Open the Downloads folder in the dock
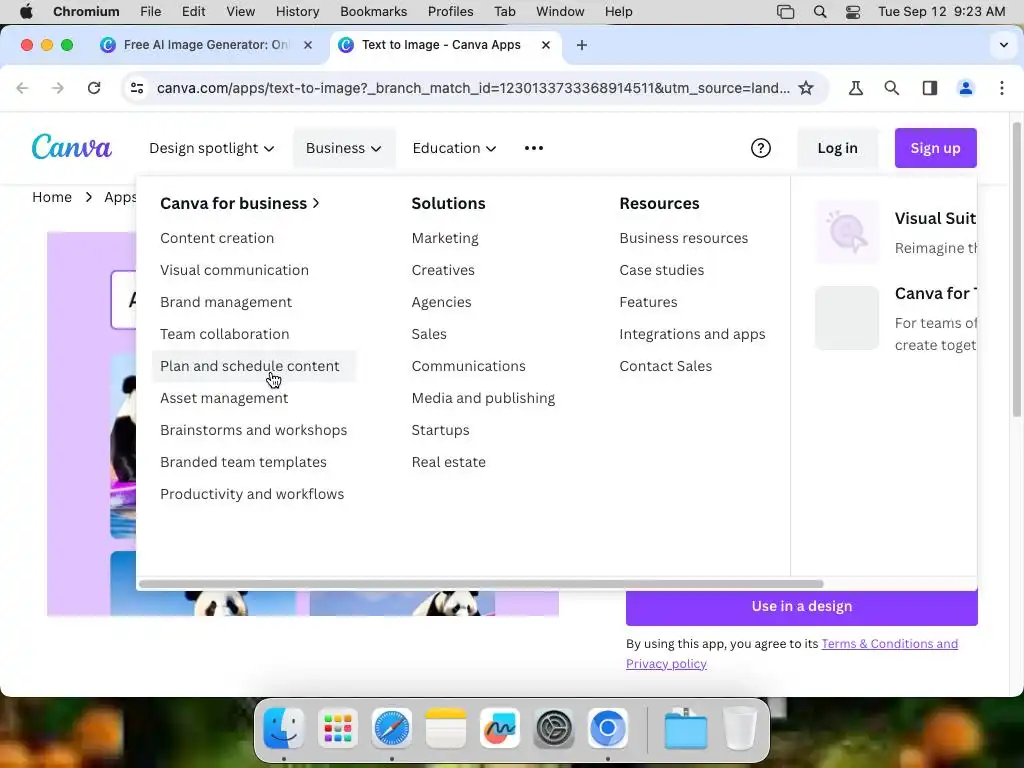 [x=686, y=728]
